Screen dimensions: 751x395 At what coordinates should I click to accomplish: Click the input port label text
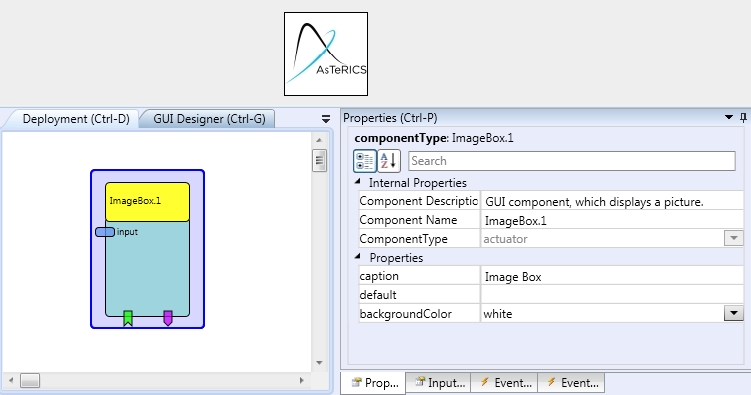(x=127, y=232)
